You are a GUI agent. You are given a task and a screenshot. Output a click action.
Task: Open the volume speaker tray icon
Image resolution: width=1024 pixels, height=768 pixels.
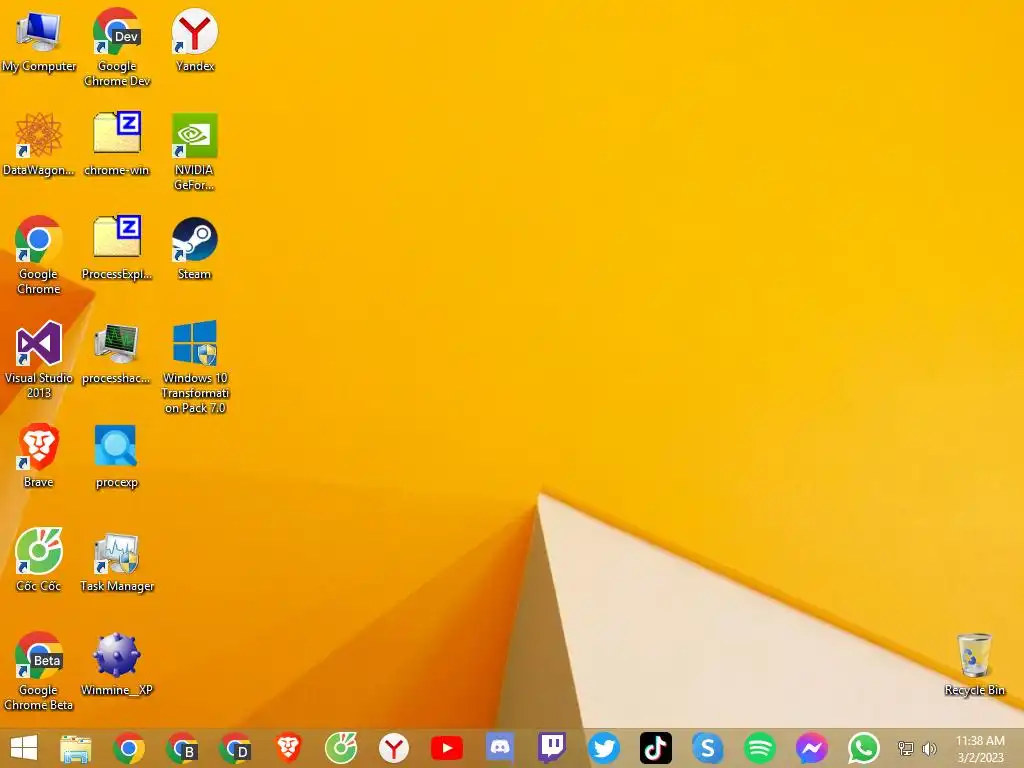pyautogui.click(x=929, y=749)
